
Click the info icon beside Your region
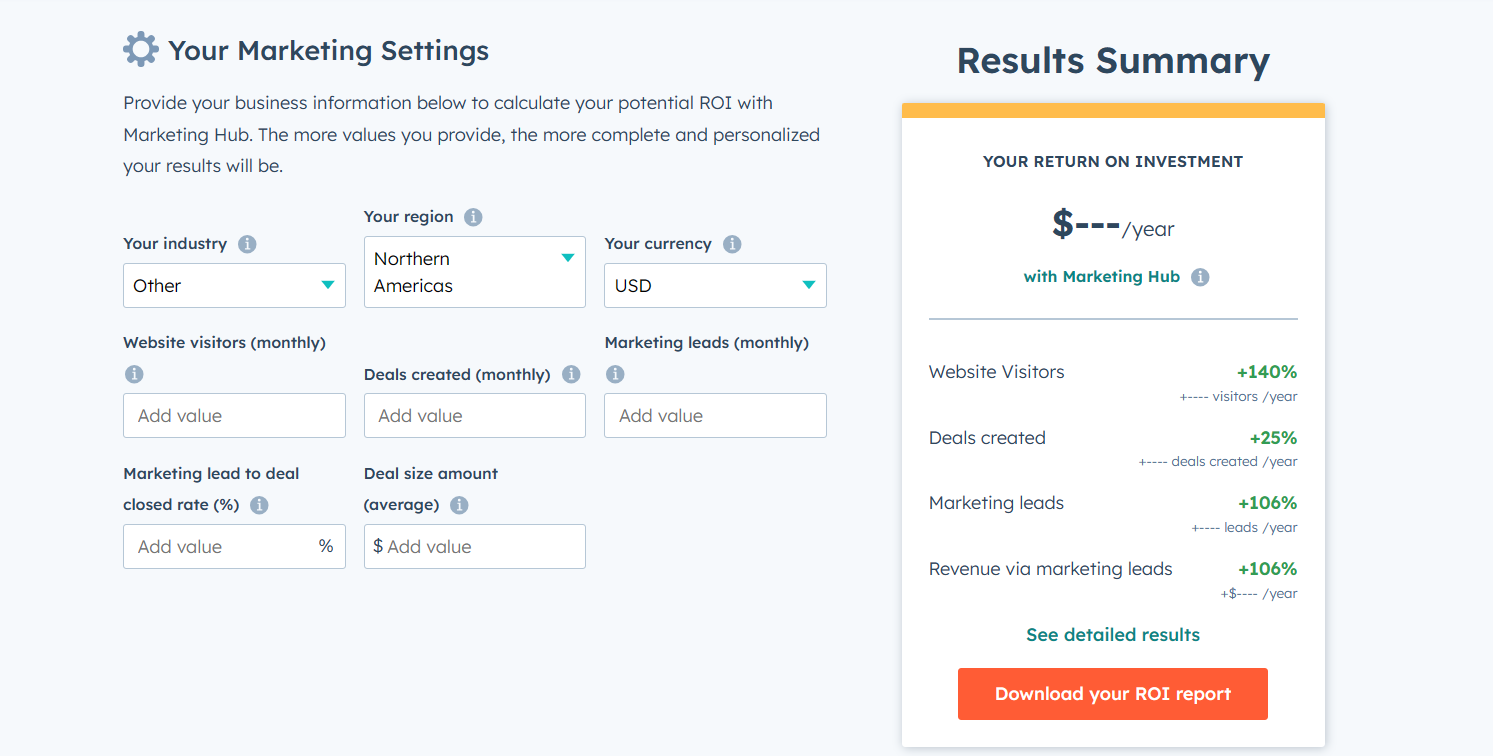(x=473, y=217)
